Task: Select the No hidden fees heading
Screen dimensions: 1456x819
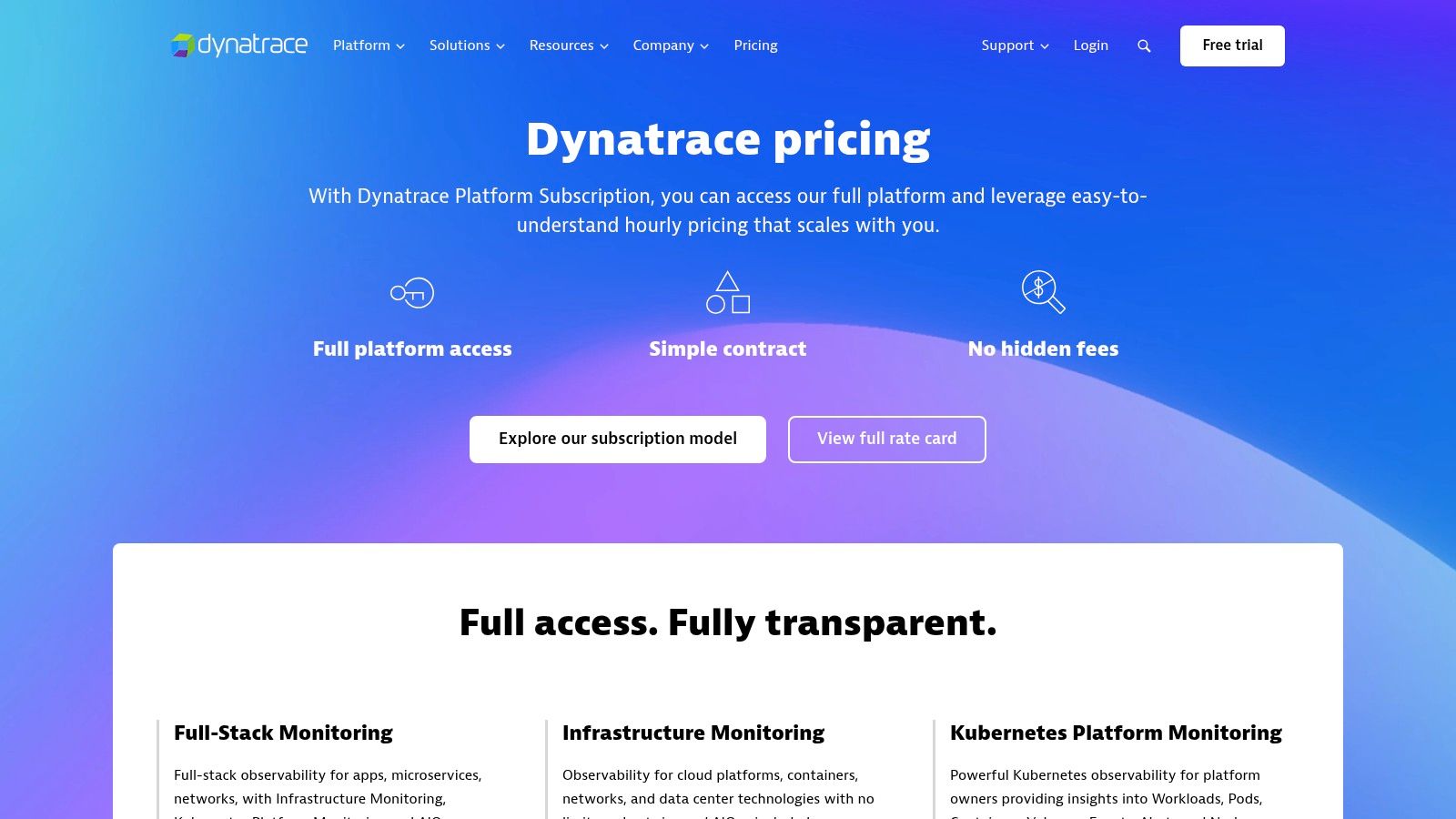Action: pos(1043,349)
